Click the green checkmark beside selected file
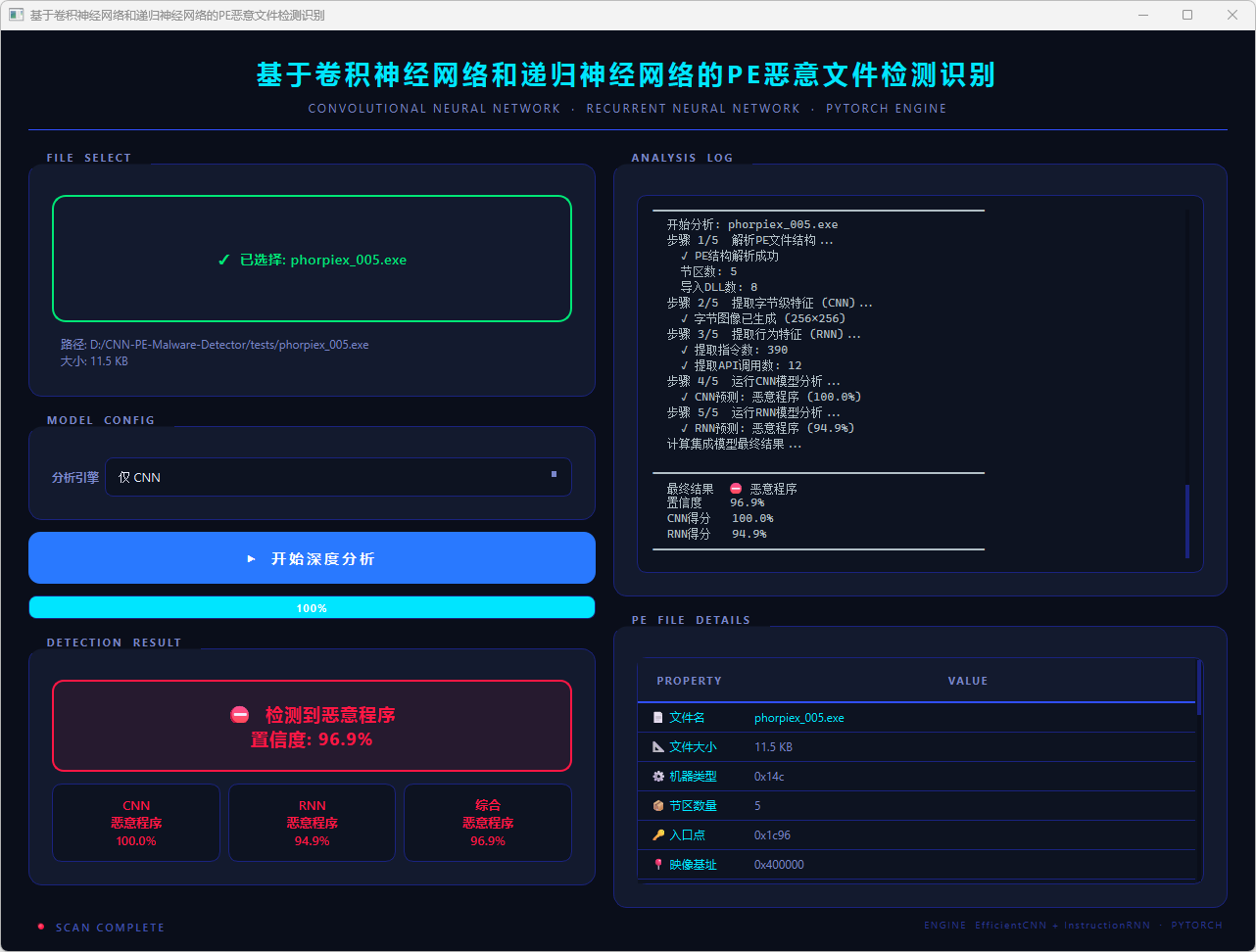 tap(224, 261)
